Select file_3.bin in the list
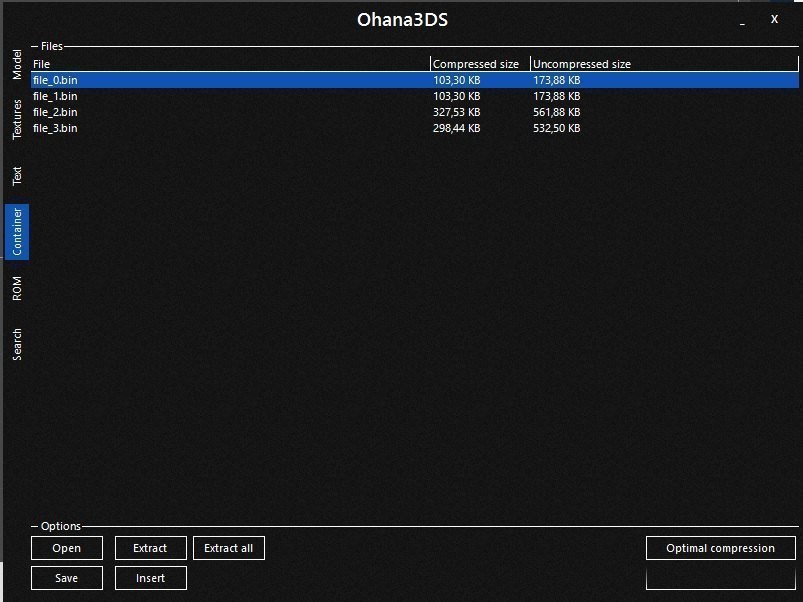 point(415,128)
